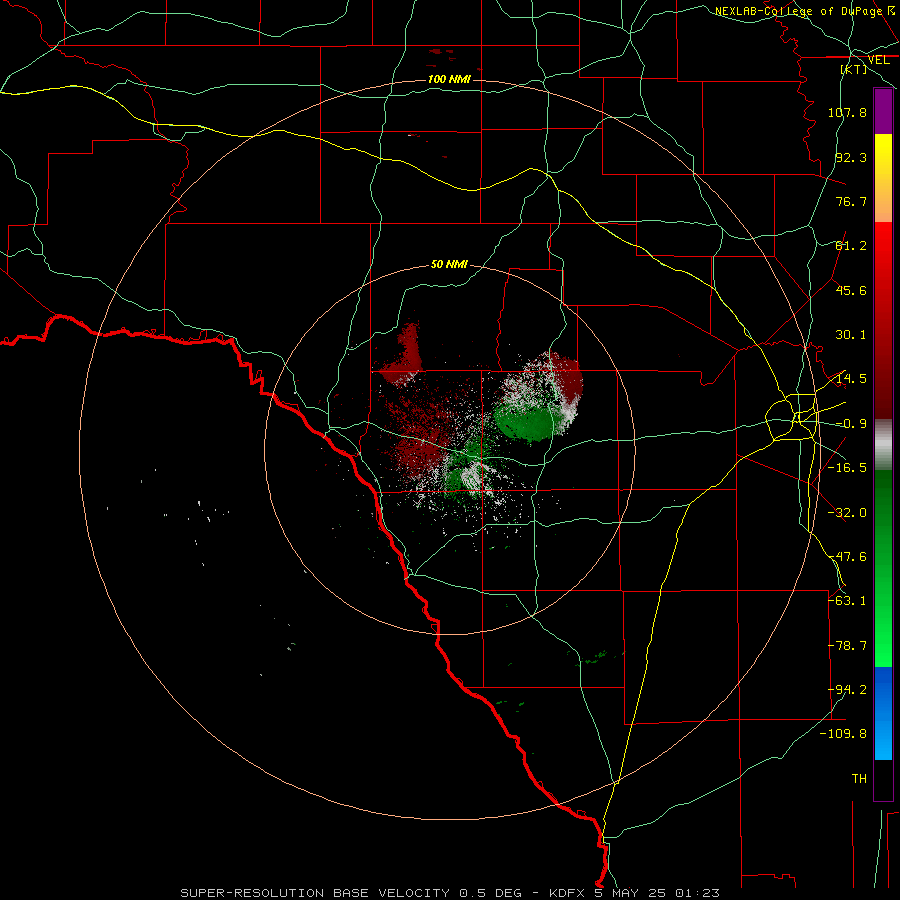Click the bottom caption SUPER-RESOLUTION BASE VELOCITY text

point(315,893)
